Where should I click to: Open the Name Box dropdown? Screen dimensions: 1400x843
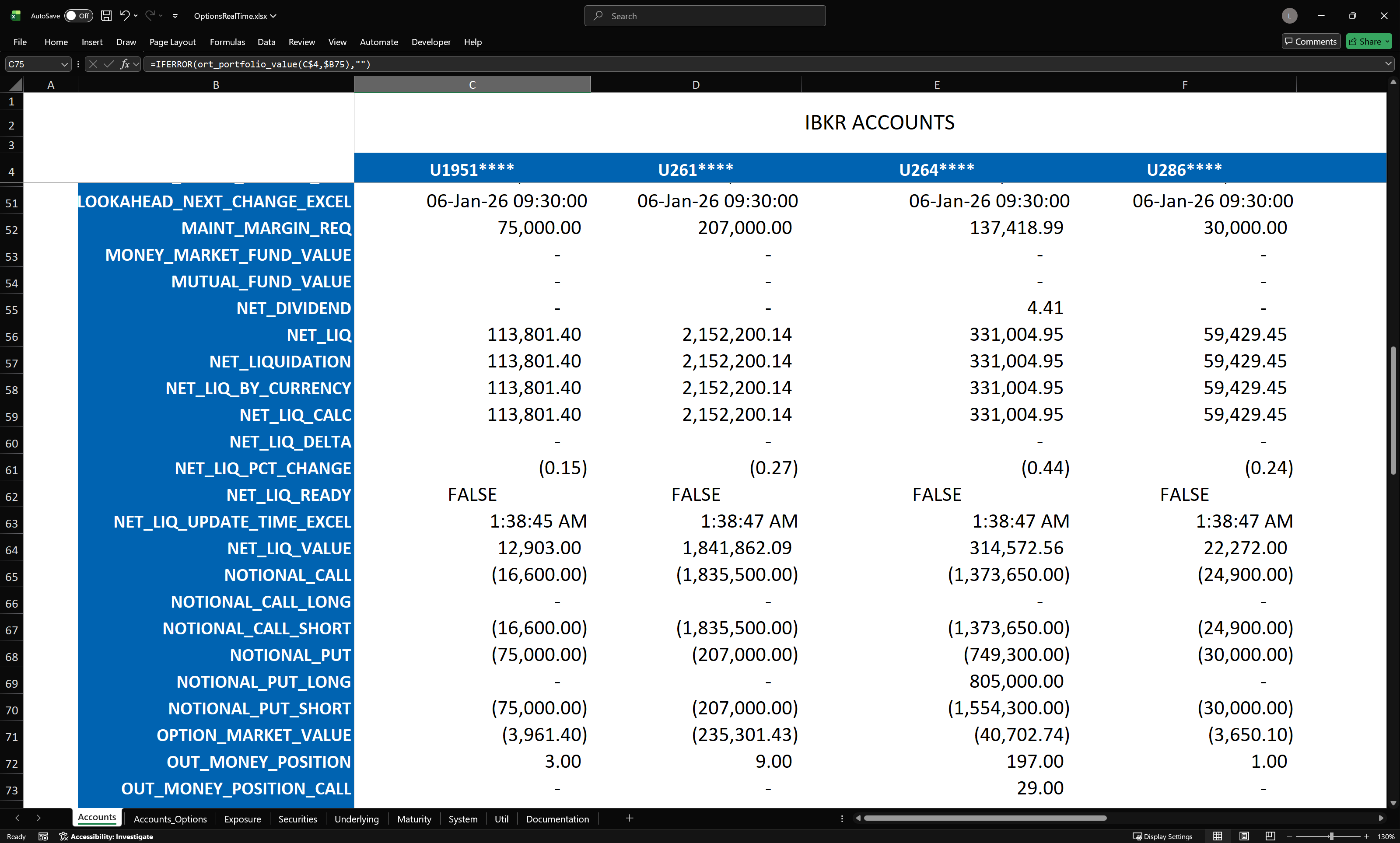64,64
